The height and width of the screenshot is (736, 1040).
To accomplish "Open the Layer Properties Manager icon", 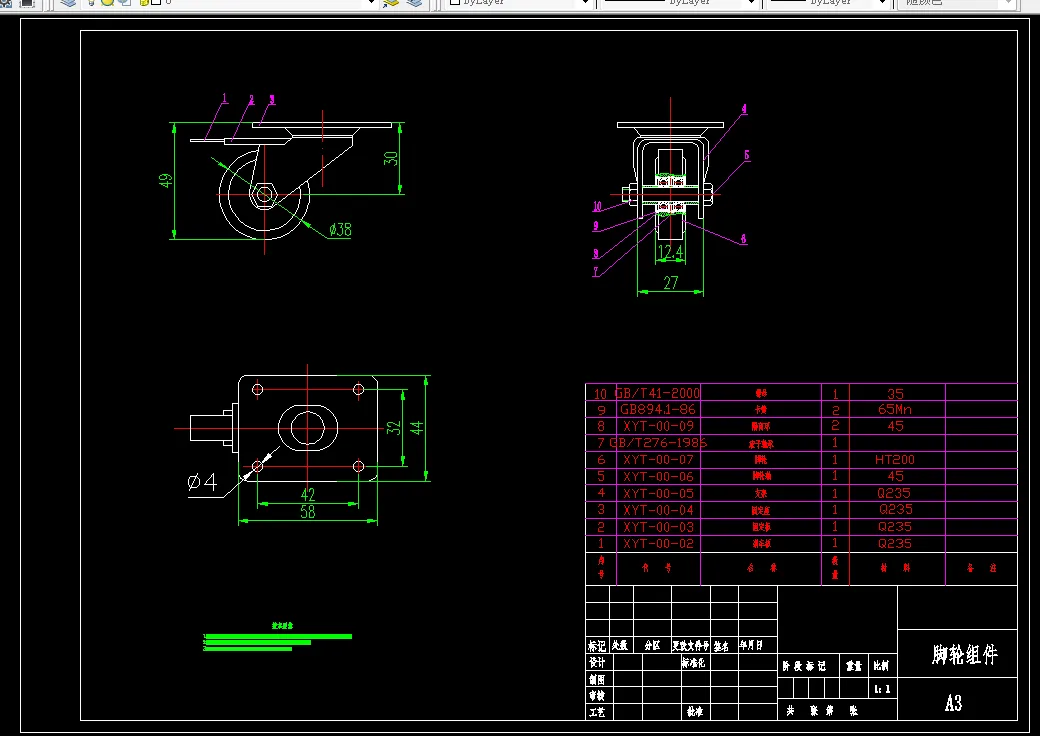I will click(x=68, y=3).
